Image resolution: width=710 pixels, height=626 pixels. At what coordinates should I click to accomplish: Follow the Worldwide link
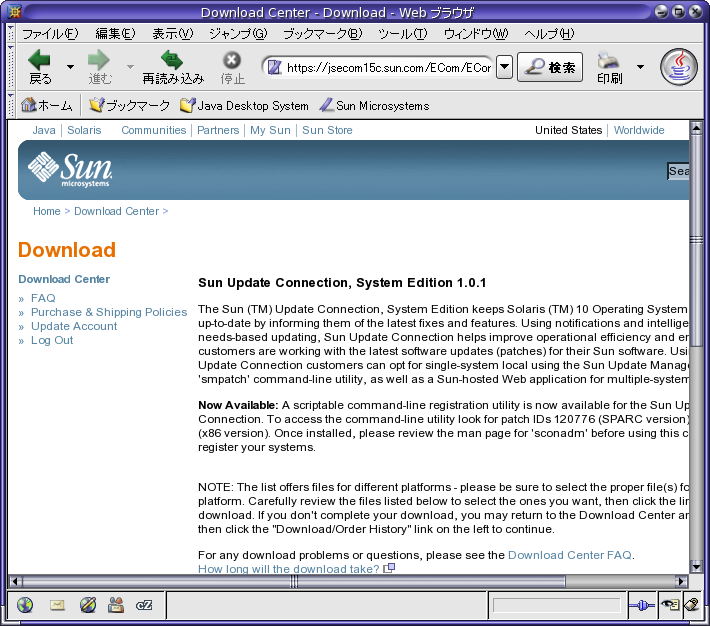pyautogui.click(x=639, y=130)
